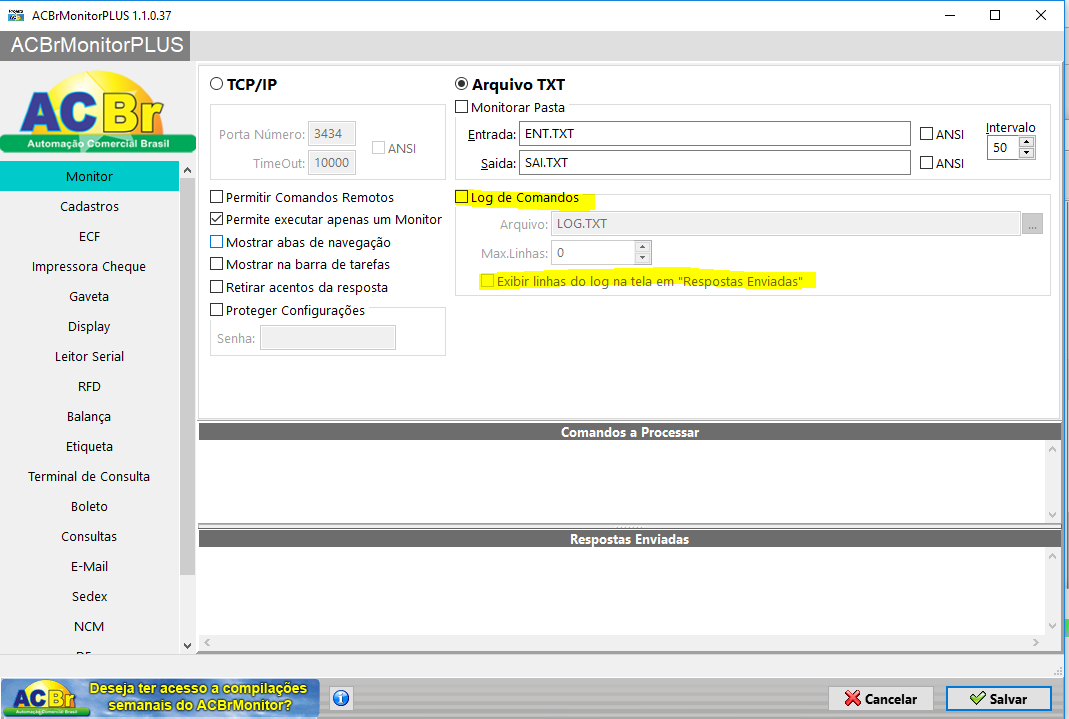Click the blue information icon
This screenshot has height=719, width=1069.
point(341,698)
